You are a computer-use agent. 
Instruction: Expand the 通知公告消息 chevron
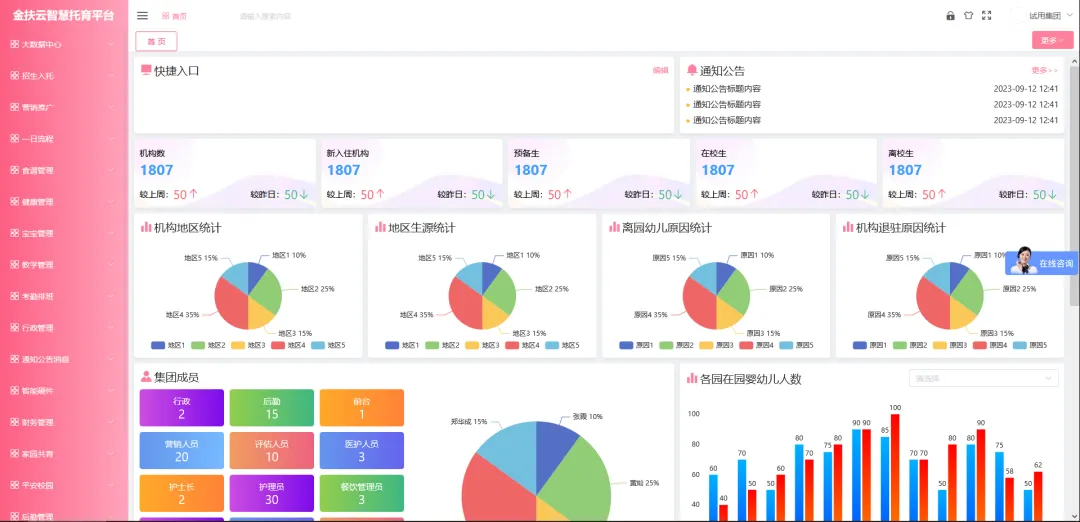(x=111, y=359)
